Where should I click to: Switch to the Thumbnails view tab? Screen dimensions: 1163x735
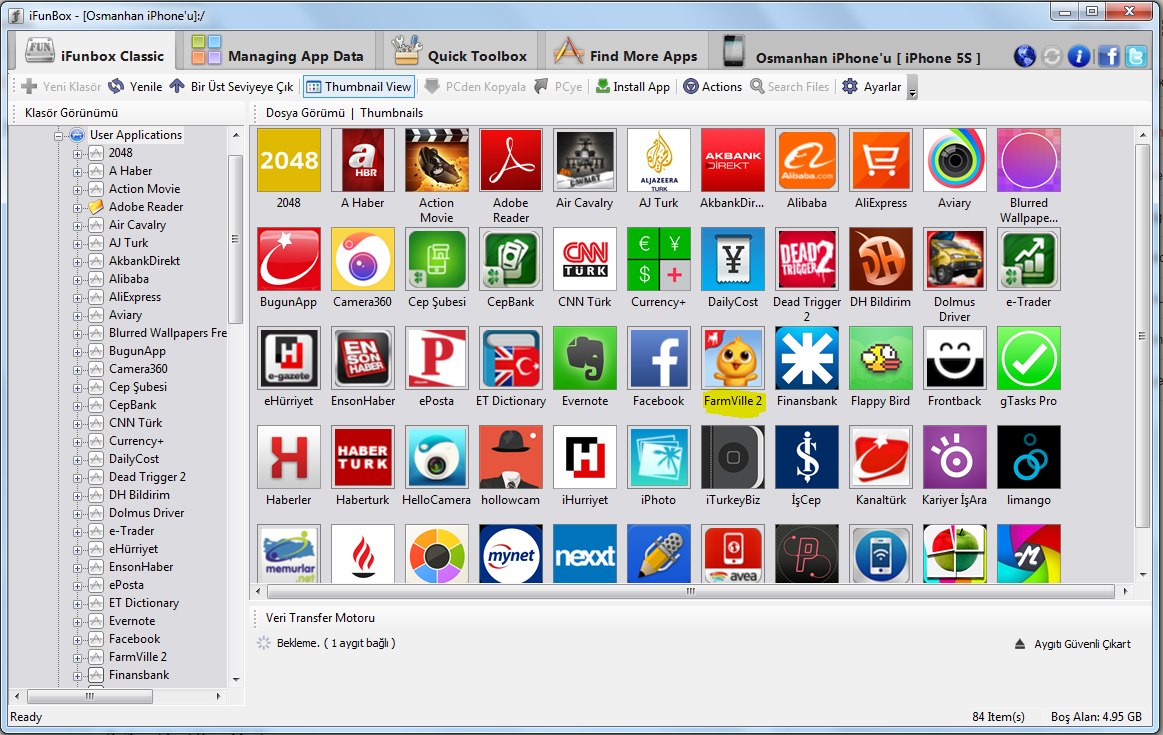[x=392, y=113]
